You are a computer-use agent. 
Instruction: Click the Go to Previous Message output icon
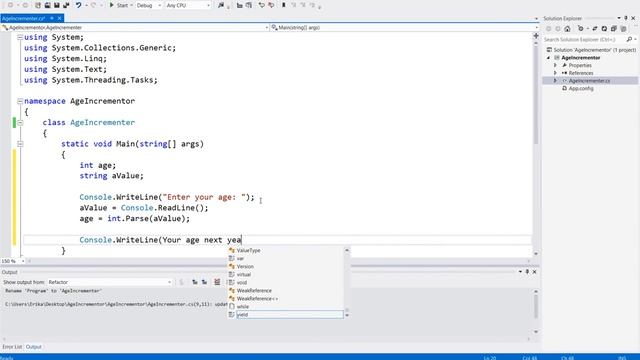195,282
